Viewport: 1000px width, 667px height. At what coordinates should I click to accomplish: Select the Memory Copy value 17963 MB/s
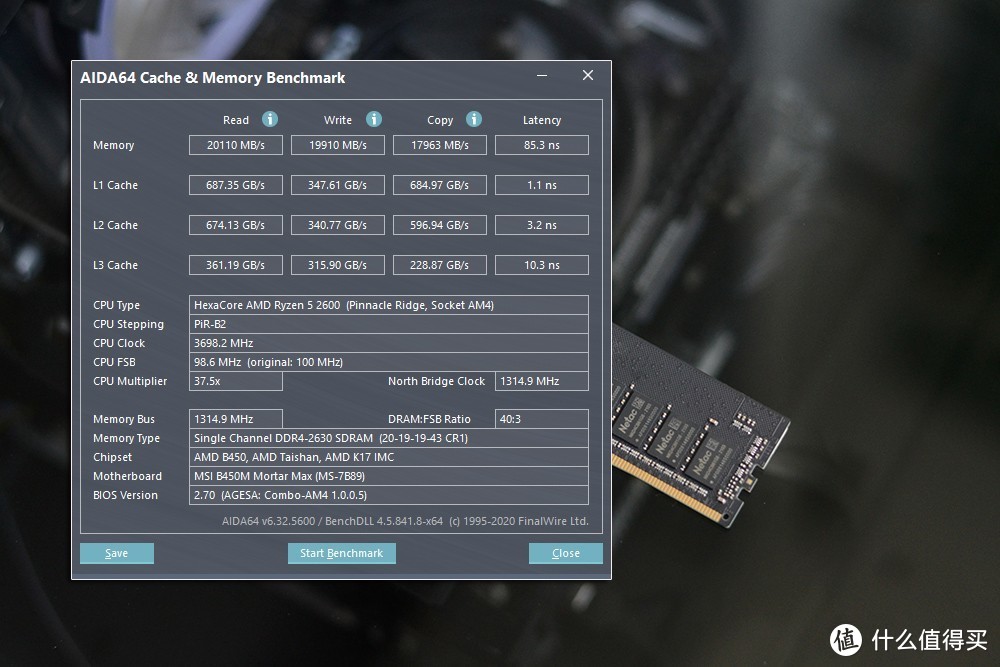coord(440,145)
